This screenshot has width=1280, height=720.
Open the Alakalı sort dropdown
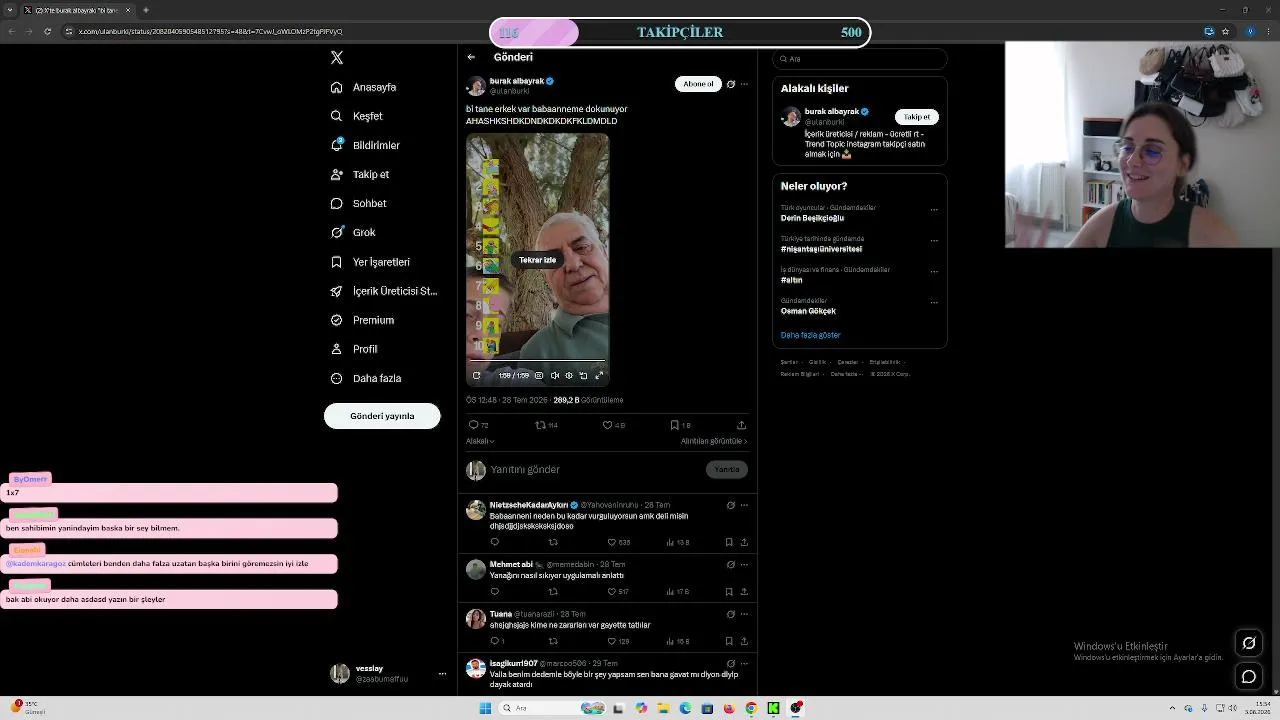pyautogui.click(x=480, y=441)
